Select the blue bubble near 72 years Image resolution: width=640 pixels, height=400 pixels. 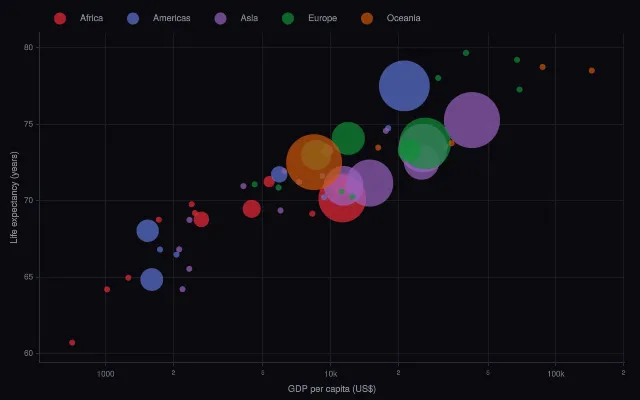pos(279,174)
